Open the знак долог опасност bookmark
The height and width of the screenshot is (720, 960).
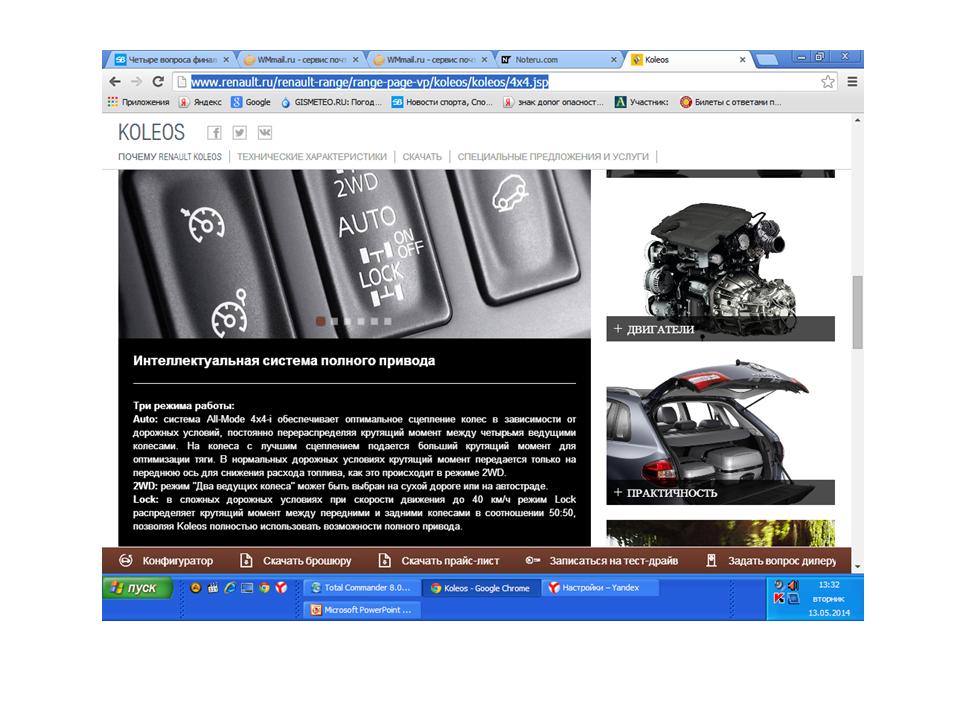tap(553, 102)
